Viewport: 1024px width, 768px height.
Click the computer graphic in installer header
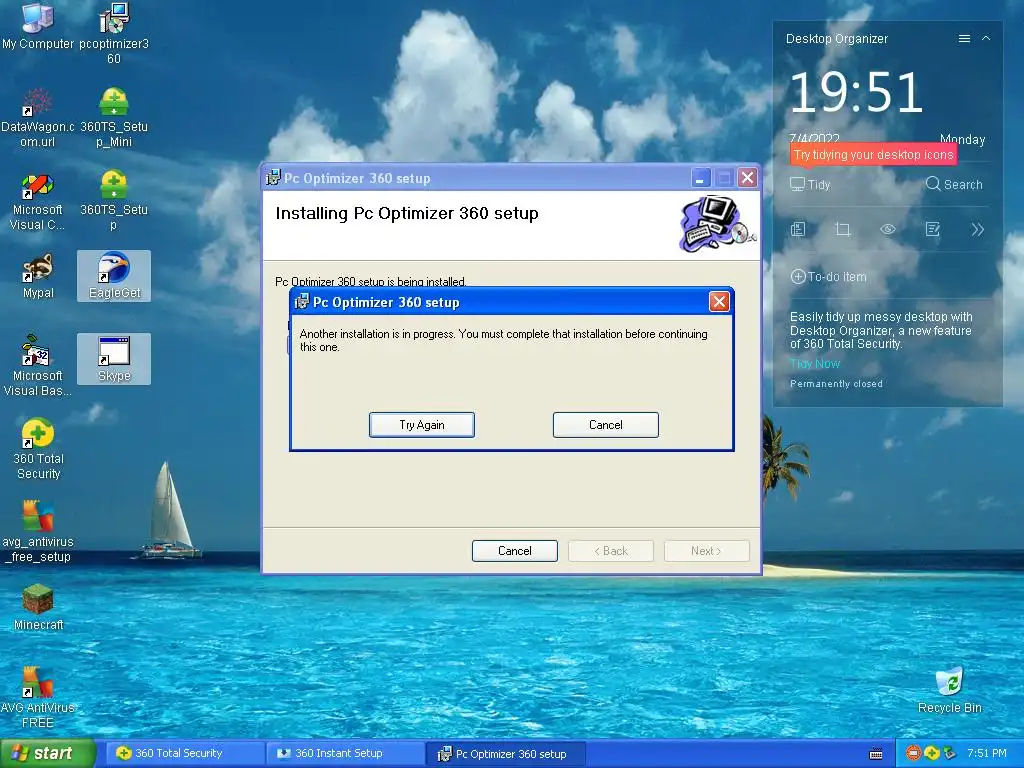pyautogui.click(x=717, y=225)
